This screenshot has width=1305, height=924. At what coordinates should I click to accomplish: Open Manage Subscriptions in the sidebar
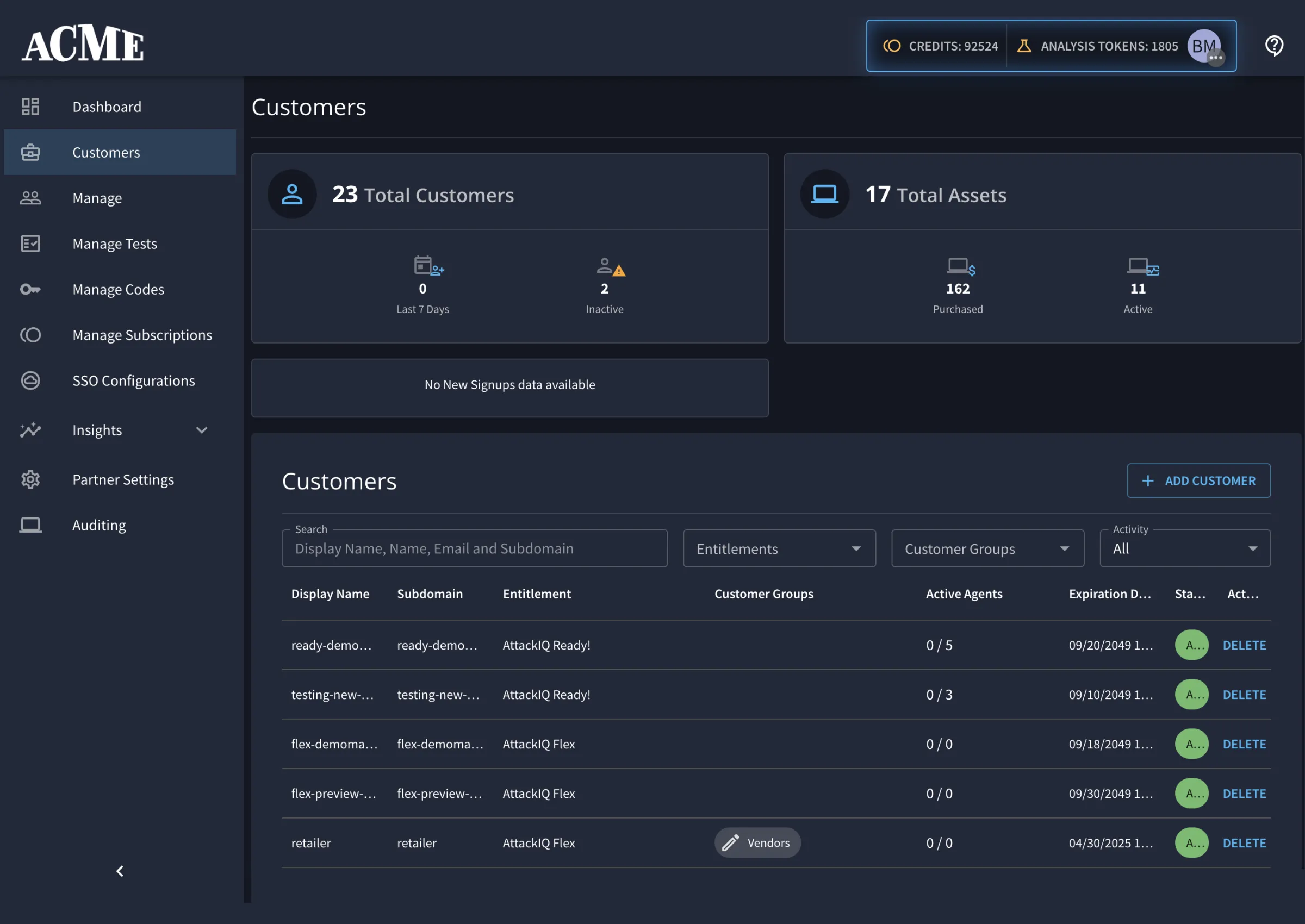pos(142,335)
